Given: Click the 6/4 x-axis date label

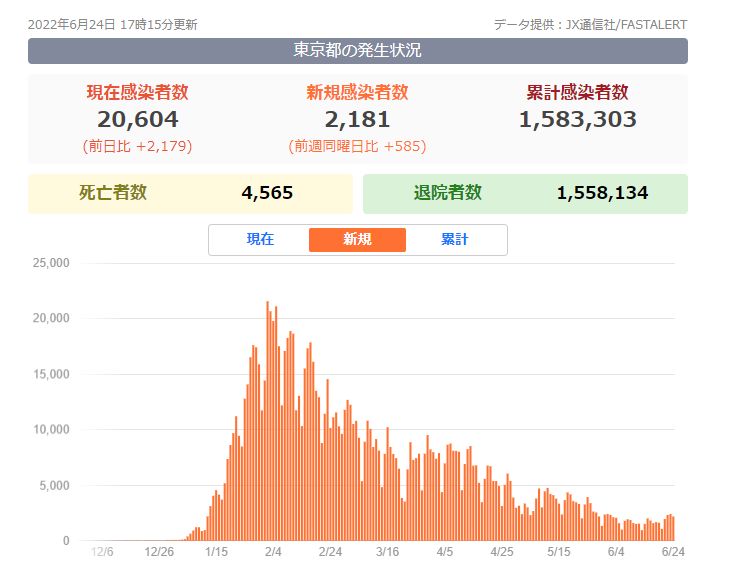Looking at the screenshot, I should point(616,552).
